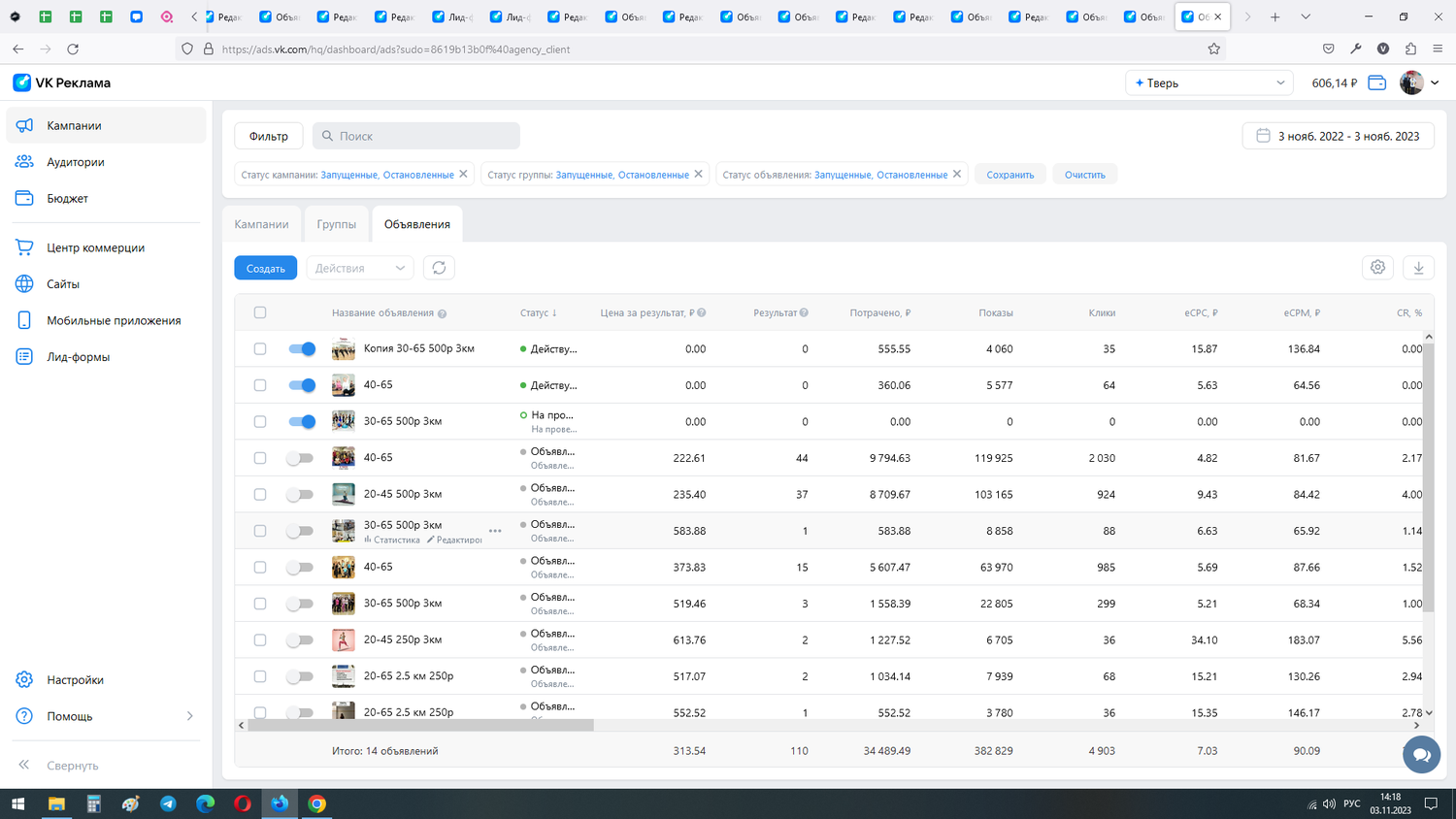This screenshot has height=819, width=1456.
Task: Open the Действия dropdown
Action: 360,268
